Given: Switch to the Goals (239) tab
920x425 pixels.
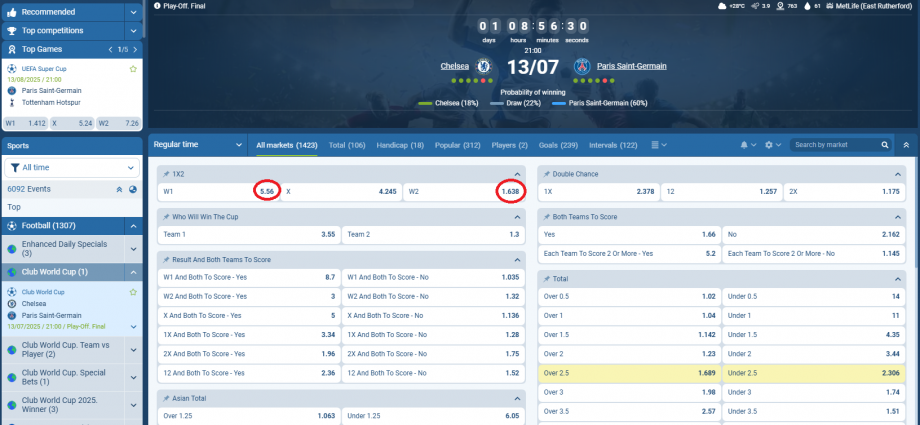Looking at the screenshot, I should (x=558, y=145).
